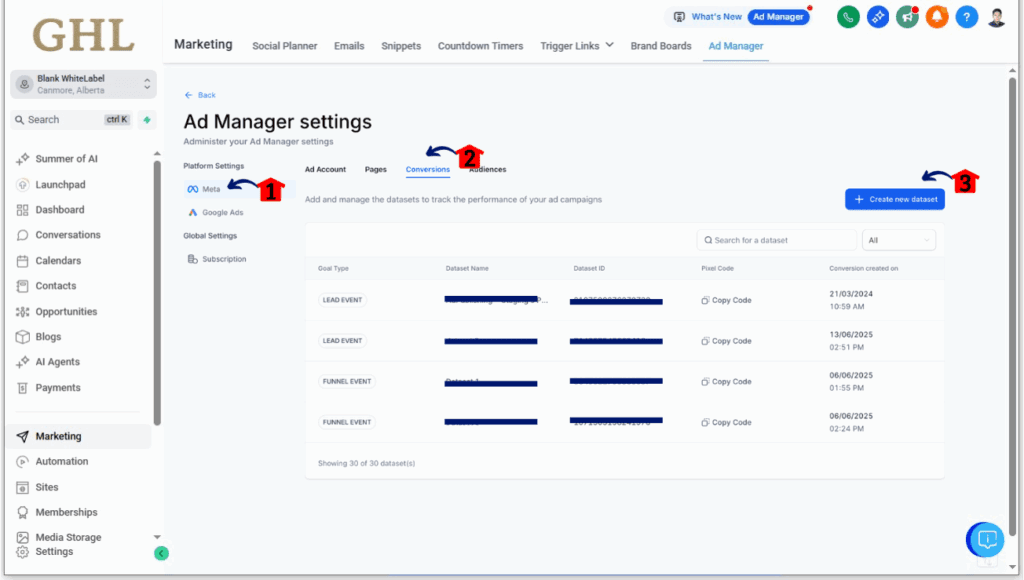Click the Dataset ID column header

(589, 268)
